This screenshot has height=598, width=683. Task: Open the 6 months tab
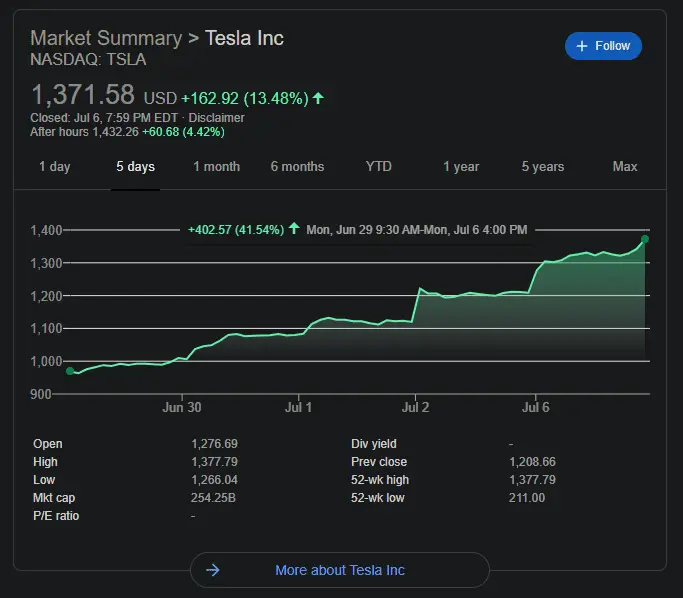(x=297, y=167)
